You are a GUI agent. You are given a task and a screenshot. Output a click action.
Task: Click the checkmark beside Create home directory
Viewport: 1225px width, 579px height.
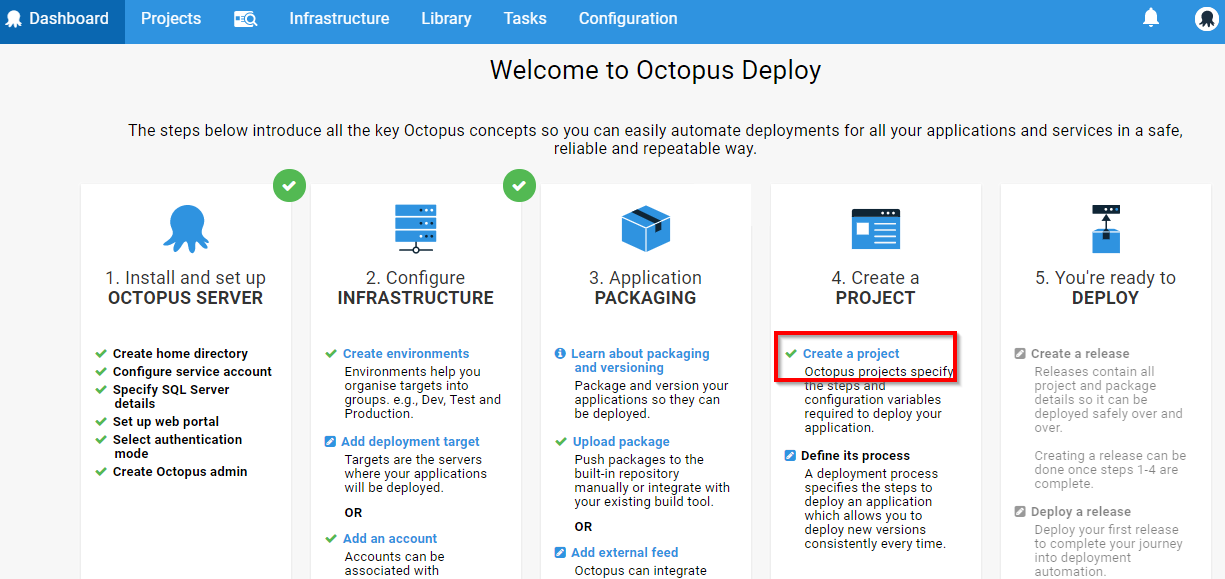point(101,354)
